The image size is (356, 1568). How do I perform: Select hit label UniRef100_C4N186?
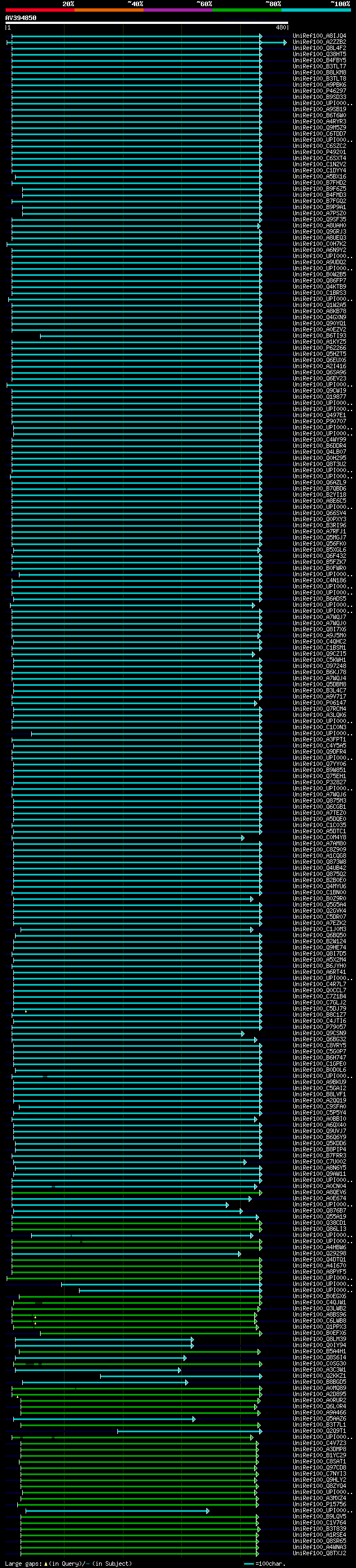point(319,581)
